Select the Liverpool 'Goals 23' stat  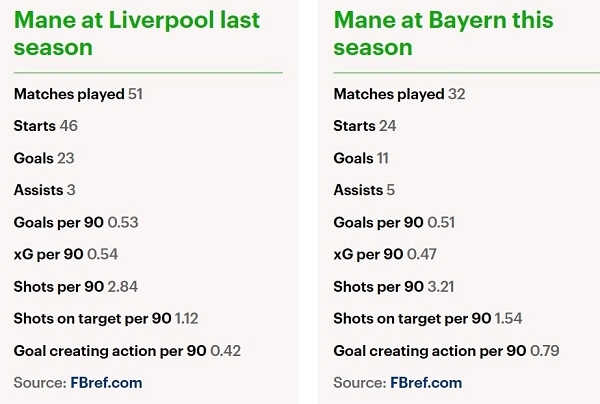click(44, 158)
